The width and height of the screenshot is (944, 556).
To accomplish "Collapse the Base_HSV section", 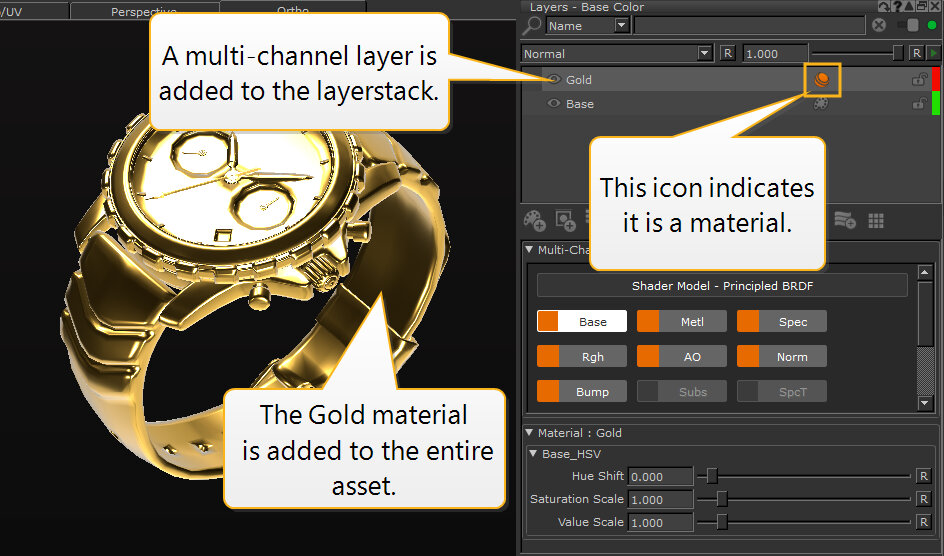I will coord(534,454).
